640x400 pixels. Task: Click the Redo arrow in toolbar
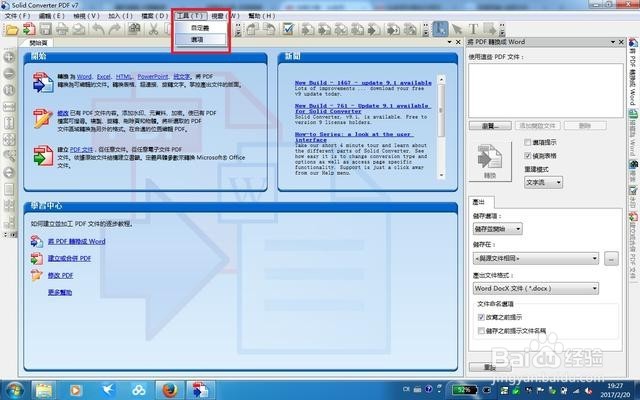point(115,29)
